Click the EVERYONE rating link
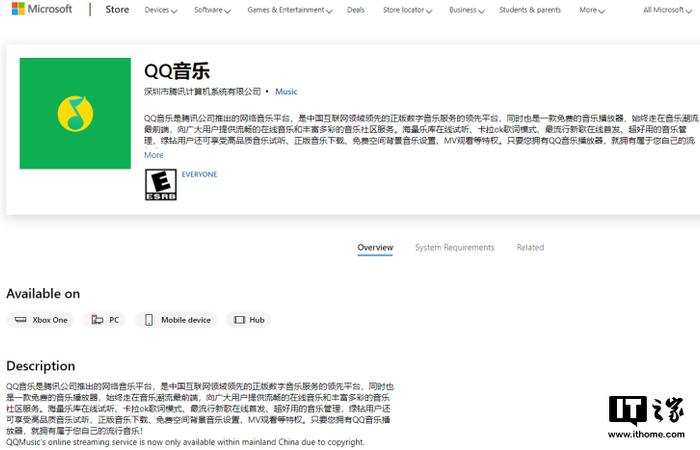 click(x=199, y=174)
